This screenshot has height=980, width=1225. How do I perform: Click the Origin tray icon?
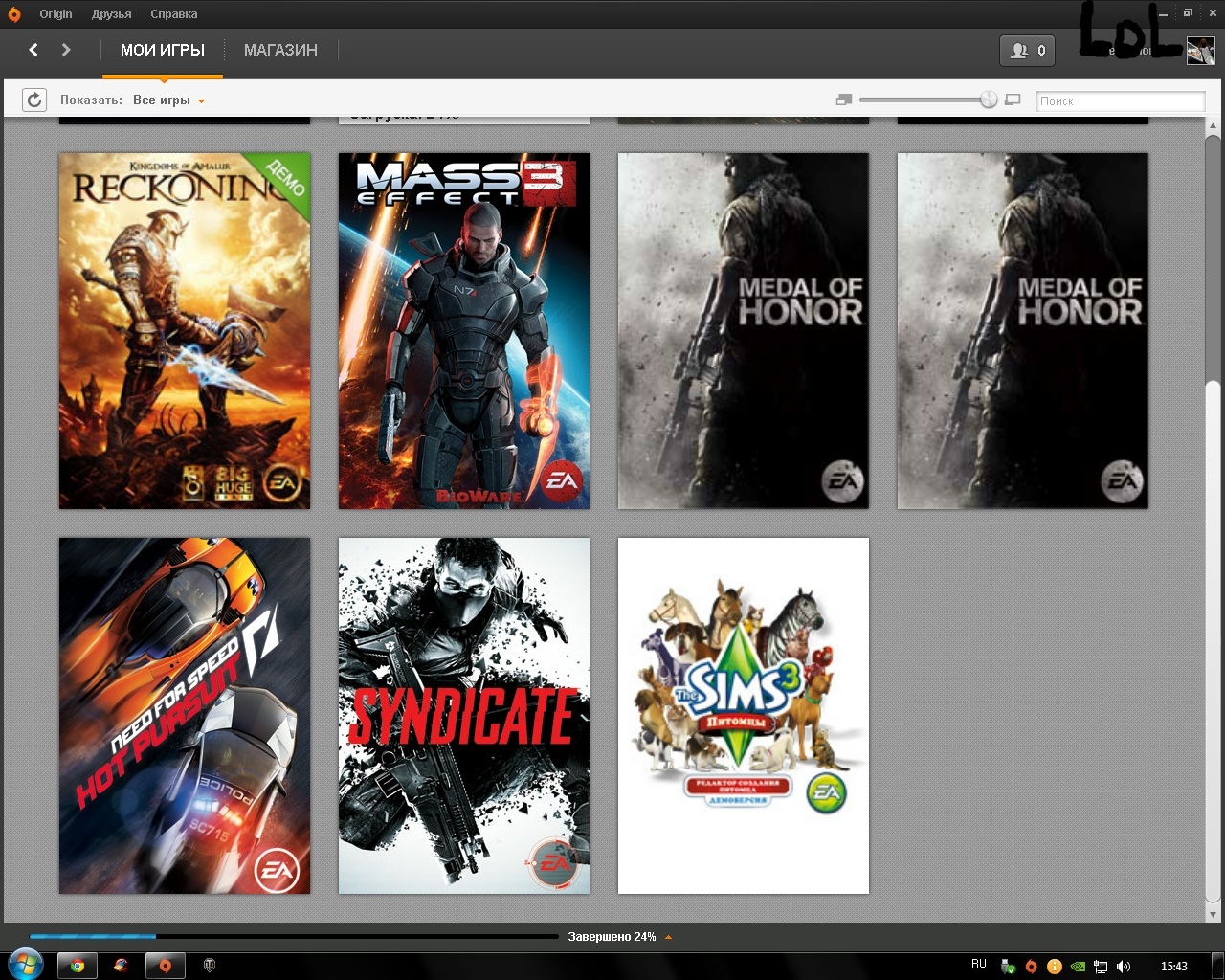[x=1031, y=967]
